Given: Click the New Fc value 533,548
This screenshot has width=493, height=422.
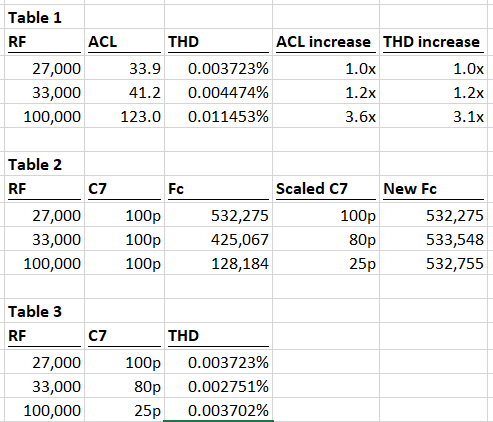Looking at the screenshot, I should [x=433, y=239].
